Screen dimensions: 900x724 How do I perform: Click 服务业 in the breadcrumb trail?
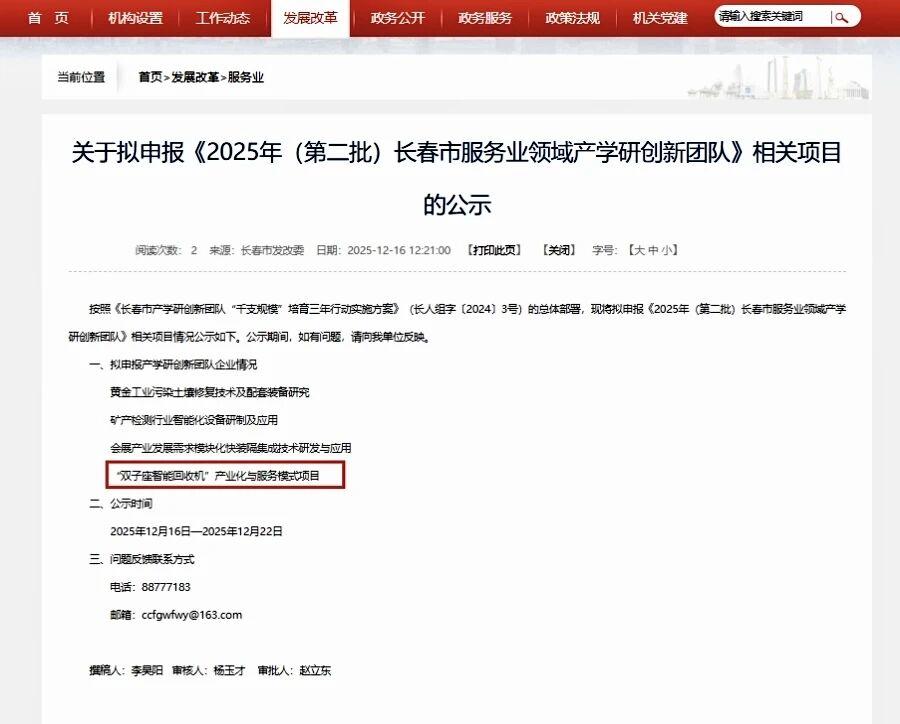click(246, 77)
